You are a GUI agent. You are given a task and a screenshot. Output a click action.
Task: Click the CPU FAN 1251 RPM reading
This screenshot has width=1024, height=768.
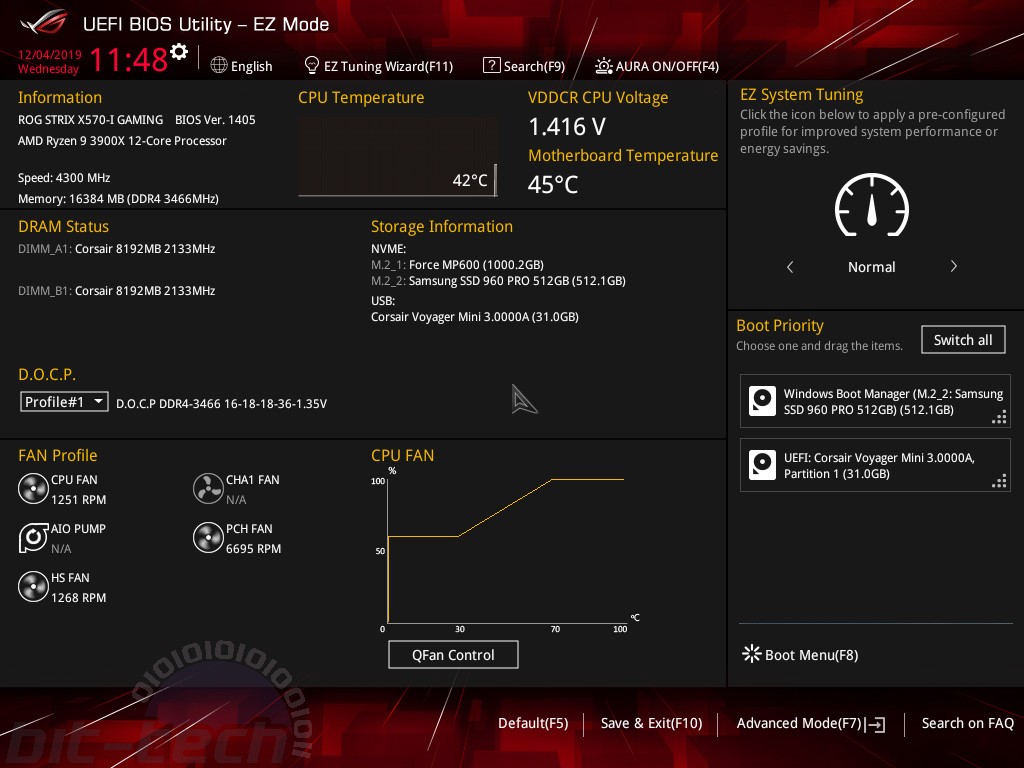(78, 500)
